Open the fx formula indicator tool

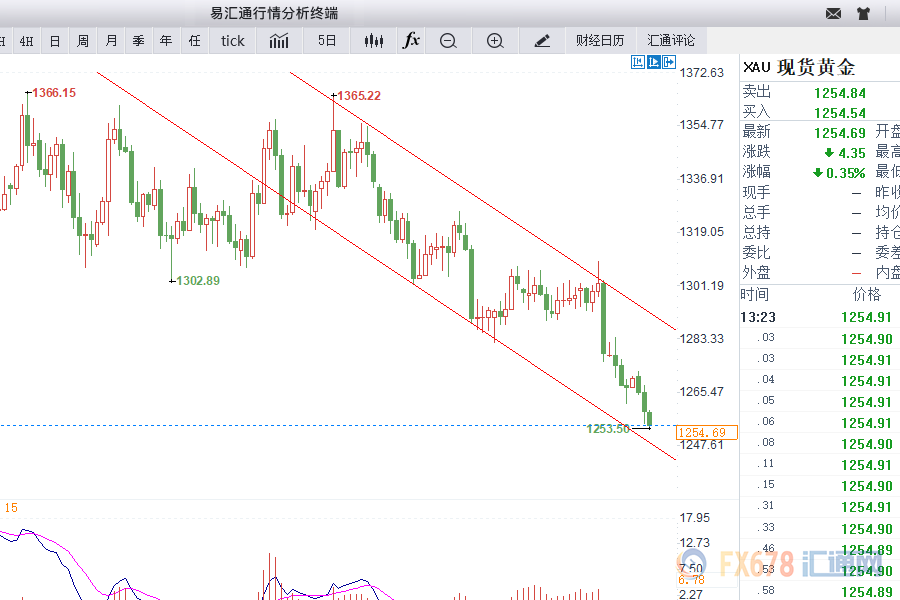pos(411,41)
